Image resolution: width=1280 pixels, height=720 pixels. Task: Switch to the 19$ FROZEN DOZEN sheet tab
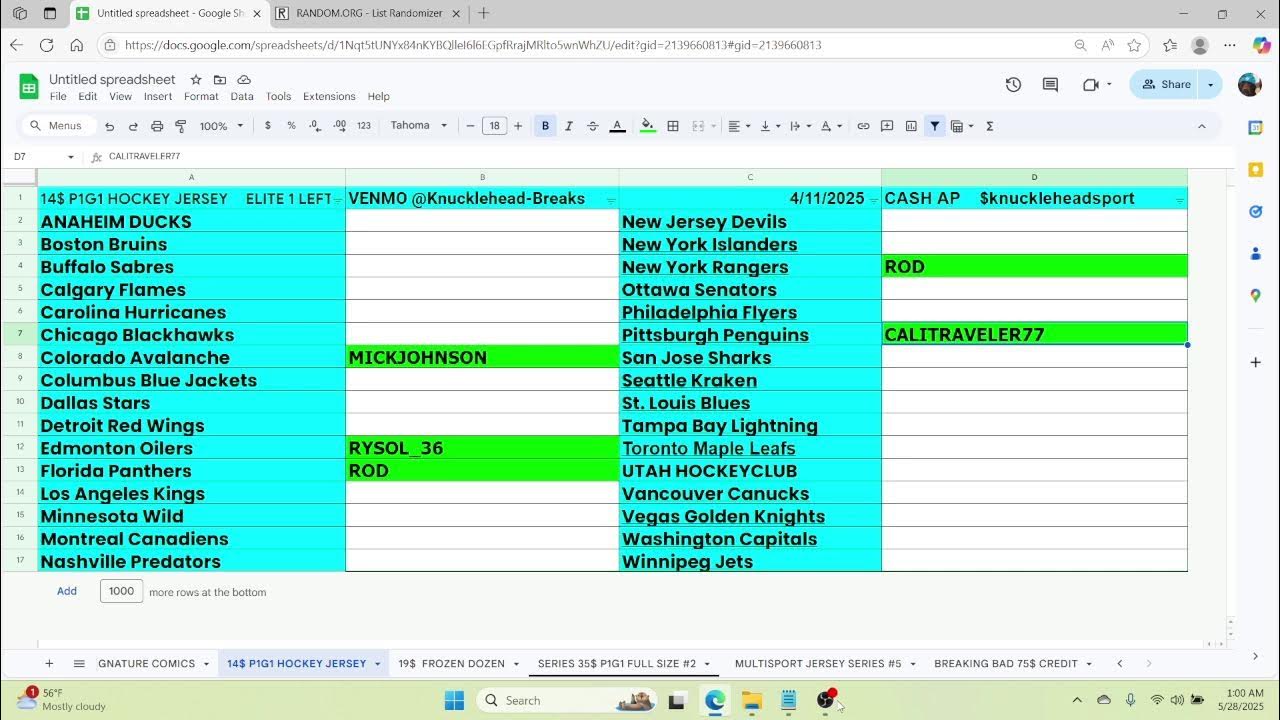point(451,664)
